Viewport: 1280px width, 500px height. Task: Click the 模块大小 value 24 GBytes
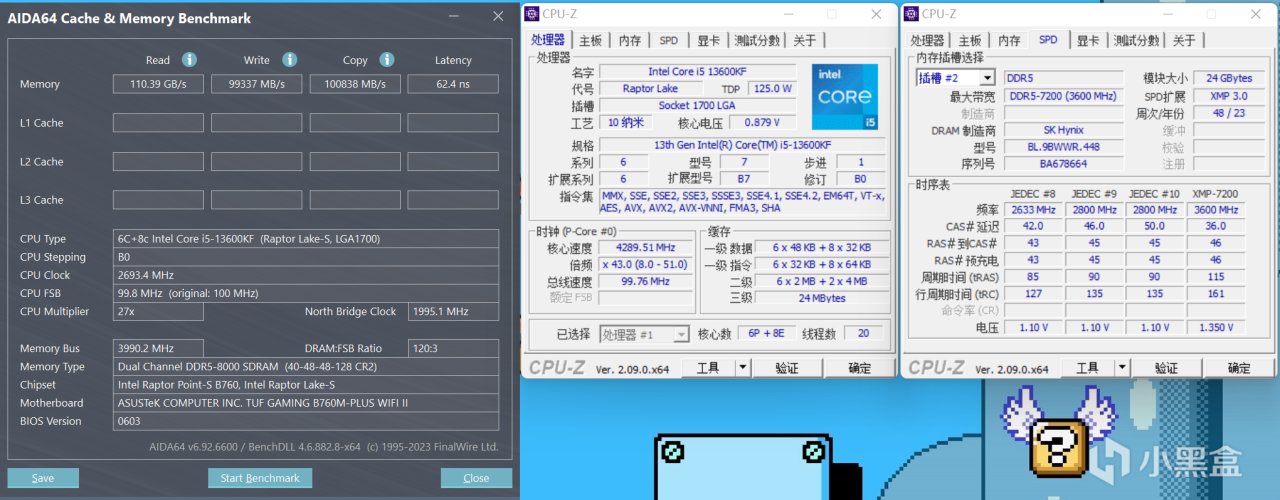[1230, 78]
